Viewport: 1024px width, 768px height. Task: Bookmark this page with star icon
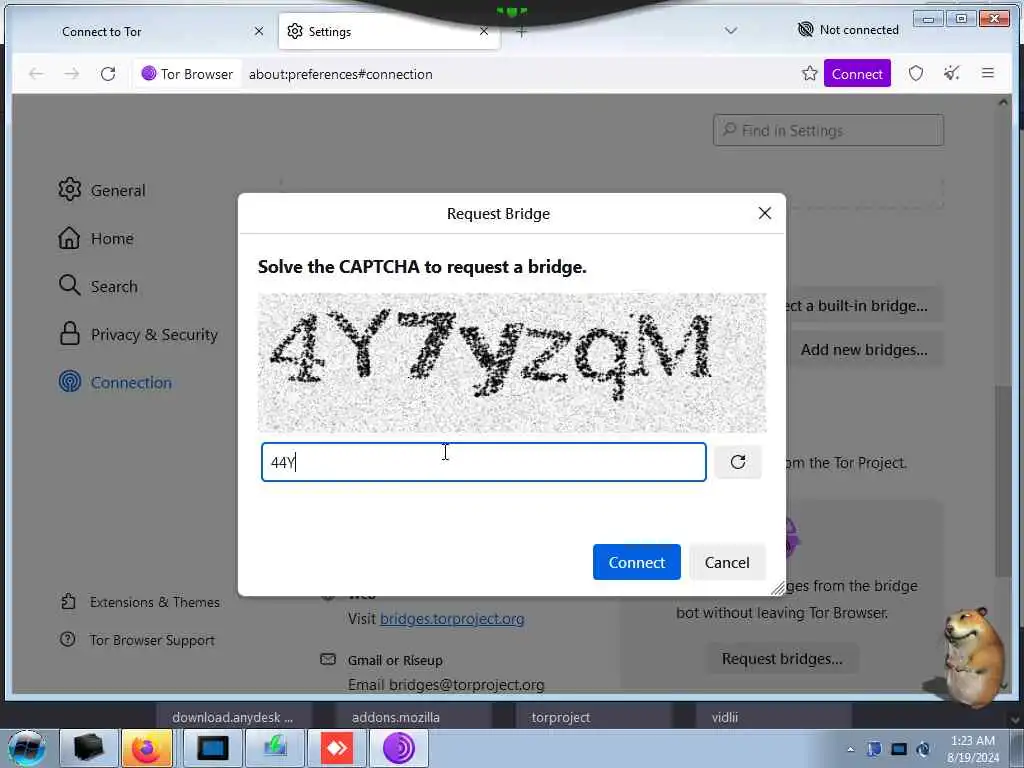point(809,74)
